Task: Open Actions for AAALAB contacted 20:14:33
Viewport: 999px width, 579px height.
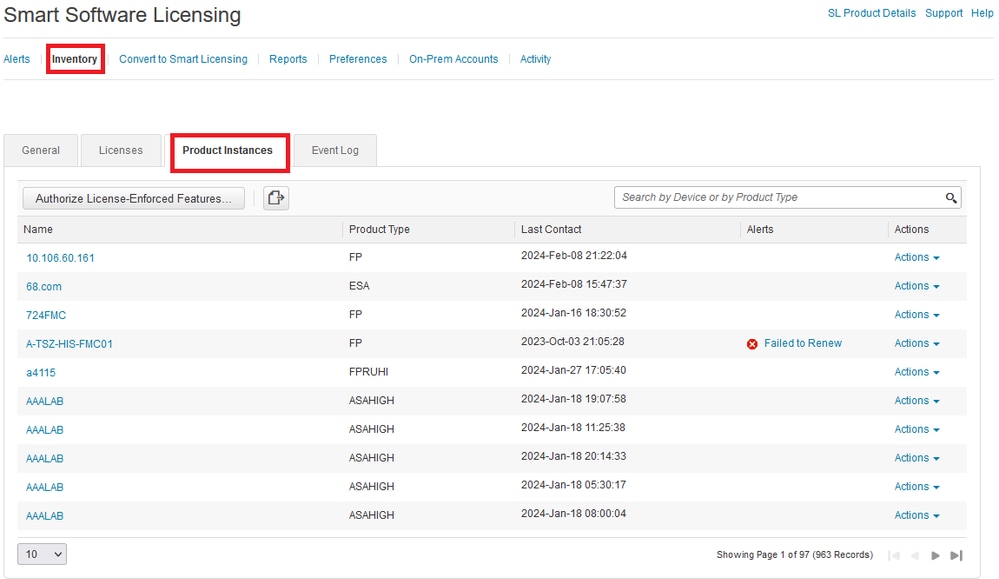Action: [917, 458]
